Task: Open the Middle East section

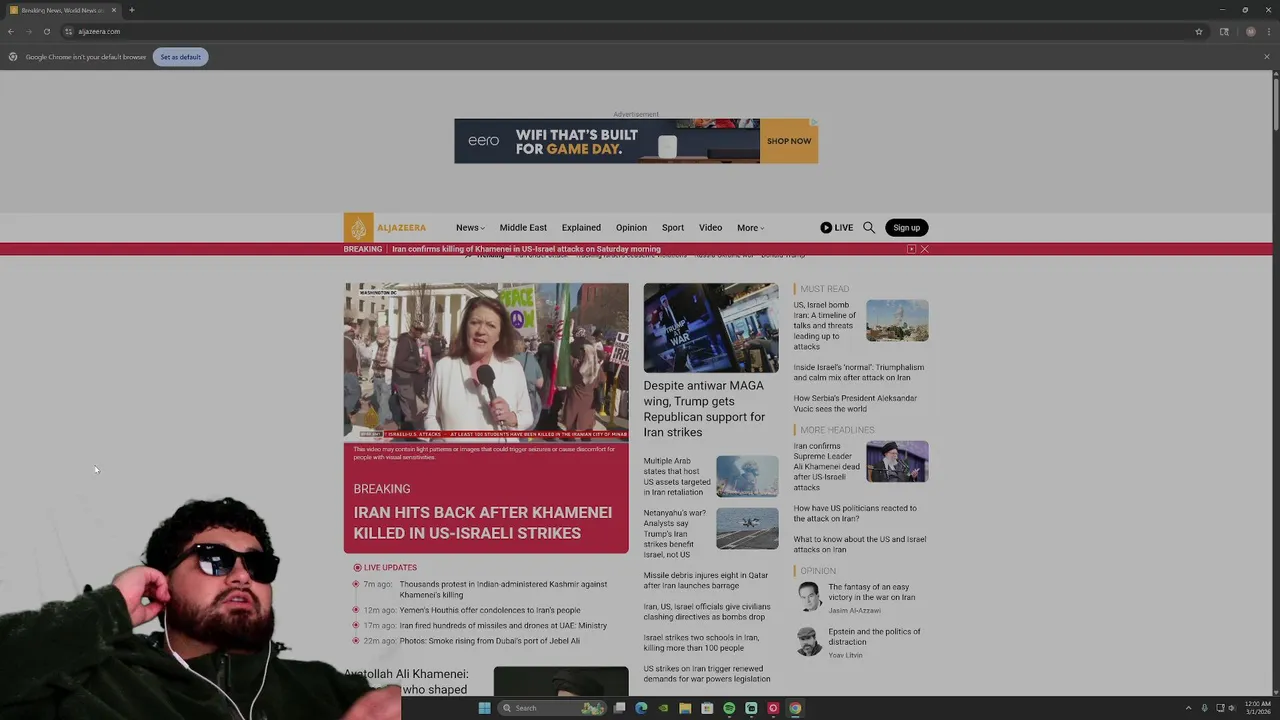Action: (523, 228)
